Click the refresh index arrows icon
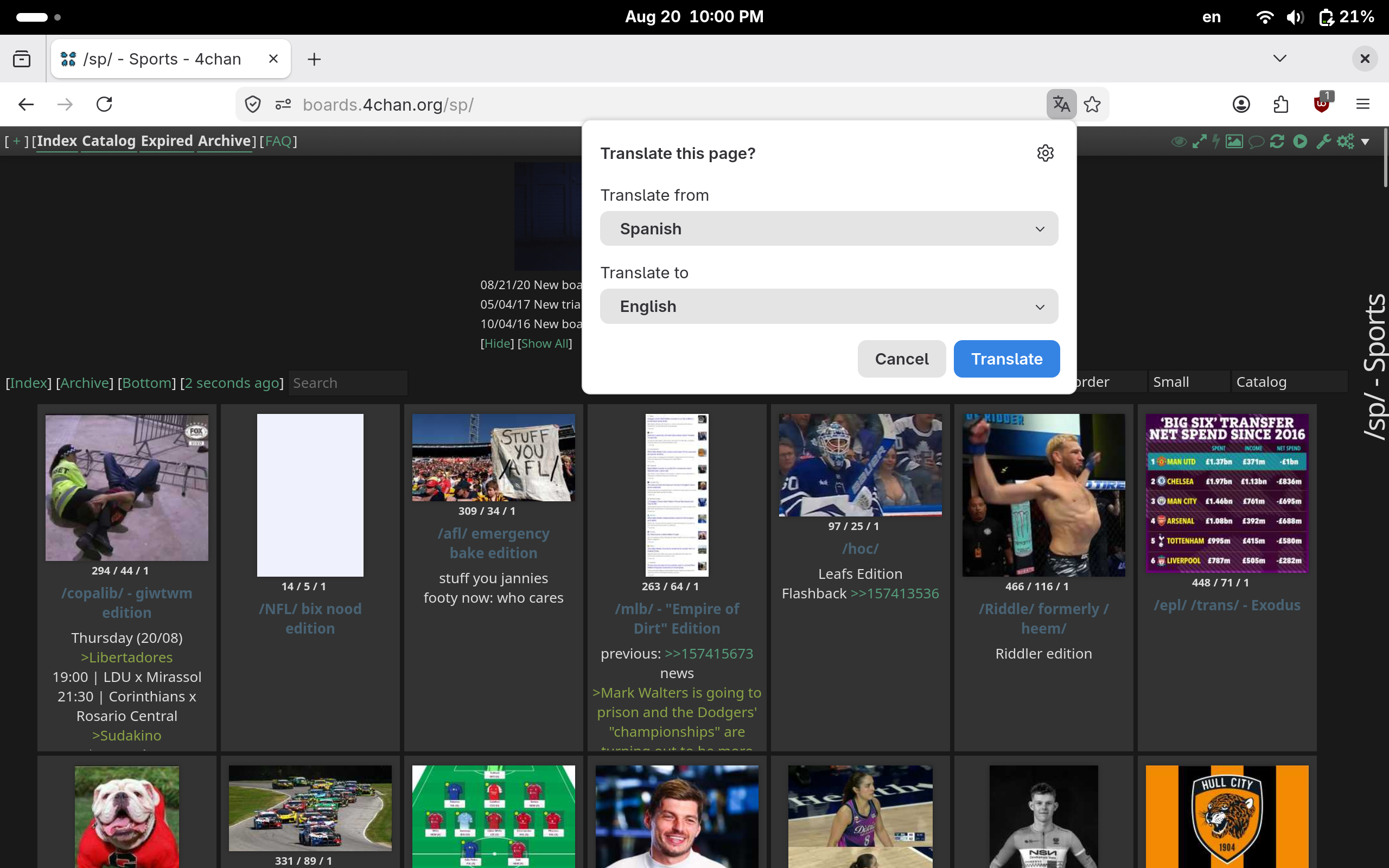 click(x=1277, y=141)
